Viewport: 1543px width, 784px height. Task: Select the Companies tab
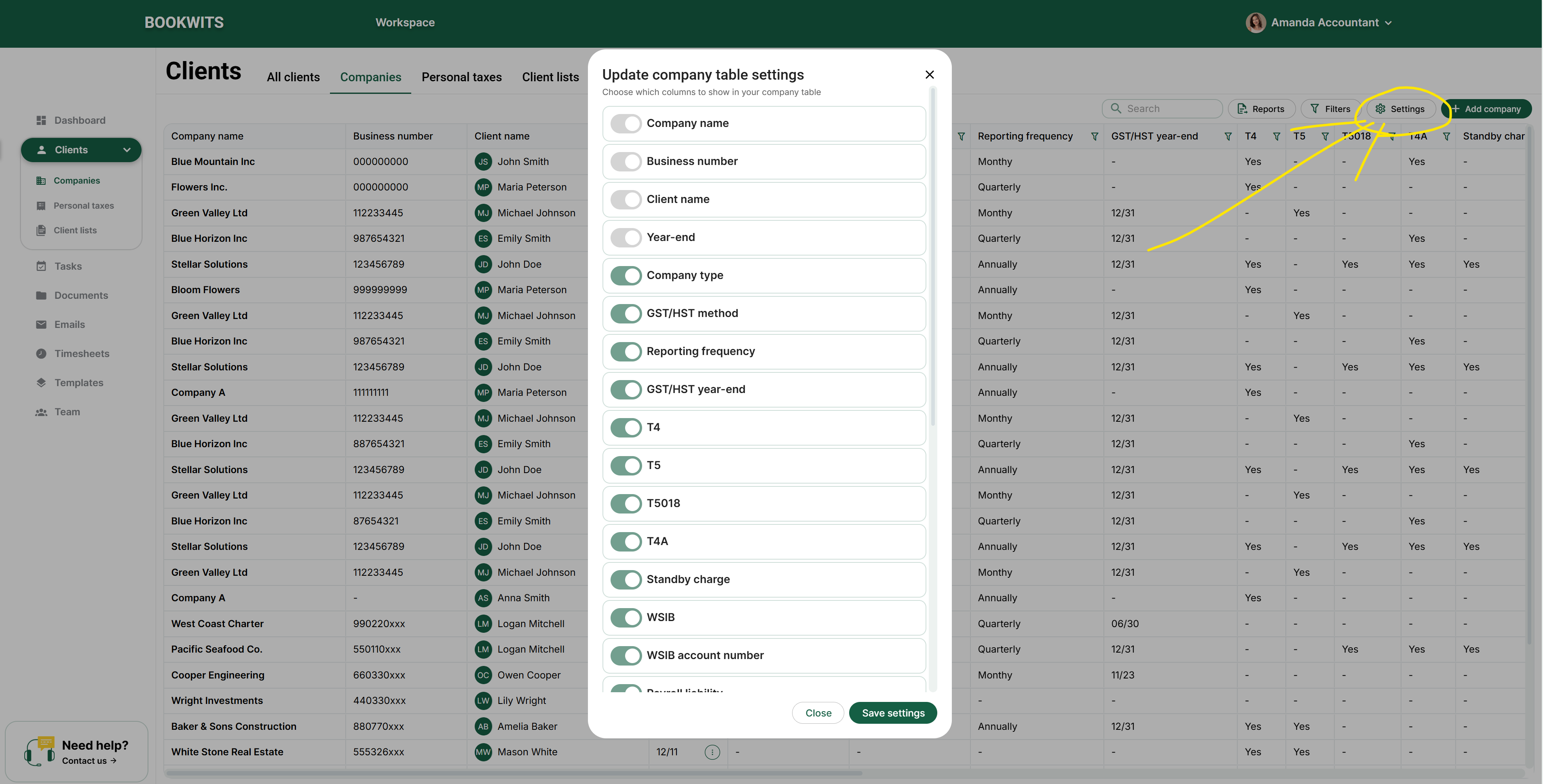[370, 77]
